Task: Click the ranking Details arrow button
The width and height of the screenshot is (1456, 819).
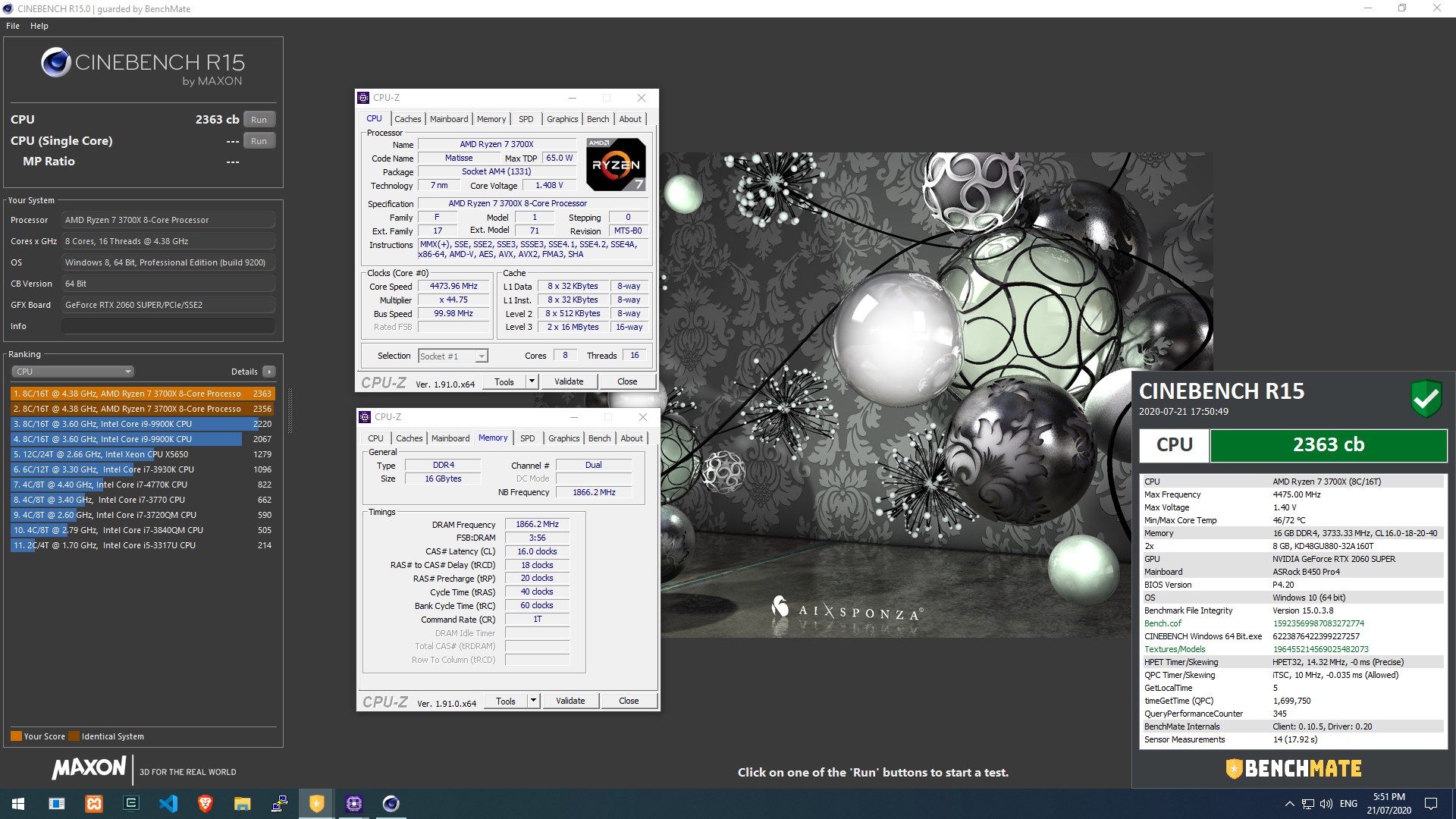Action: click(268, 372)
